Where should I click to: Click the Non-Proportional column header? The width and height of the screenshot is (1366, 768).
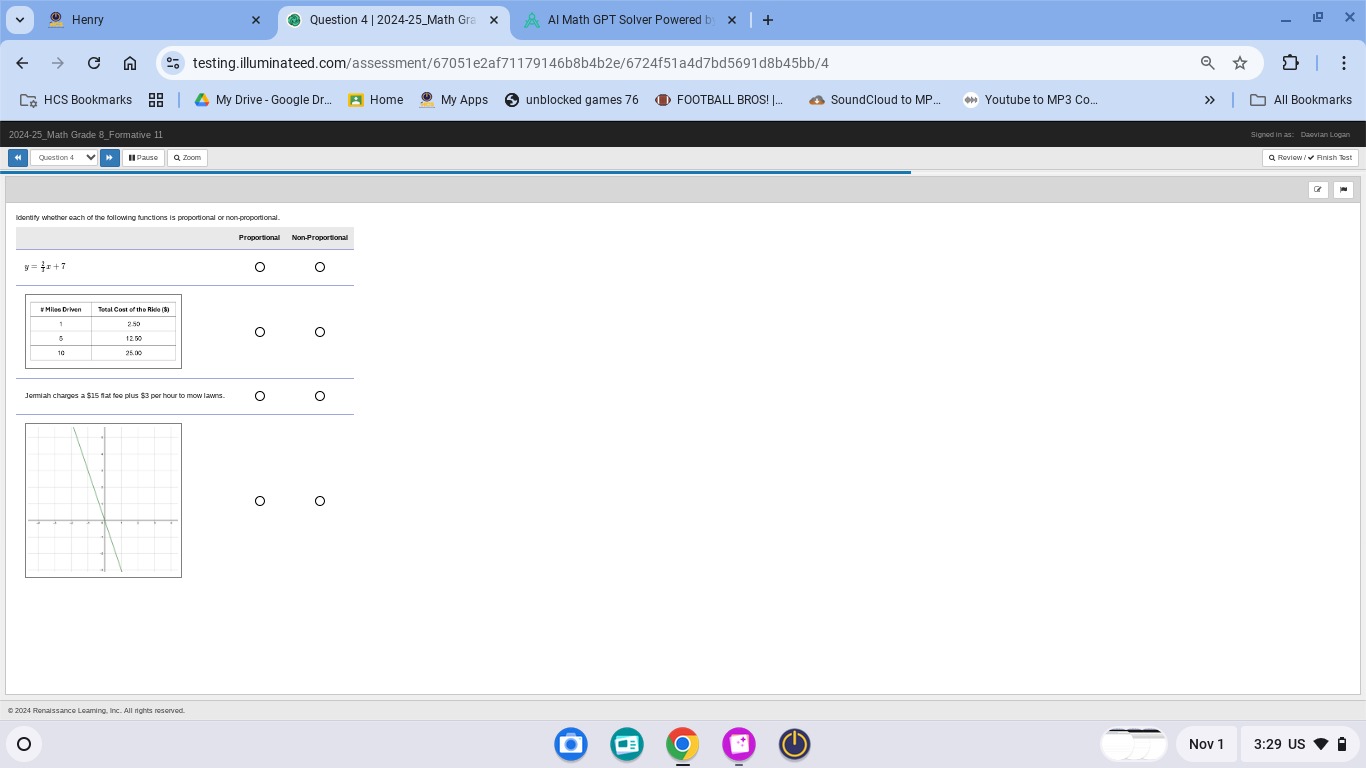pyautogui.click(x=320, y=238)
